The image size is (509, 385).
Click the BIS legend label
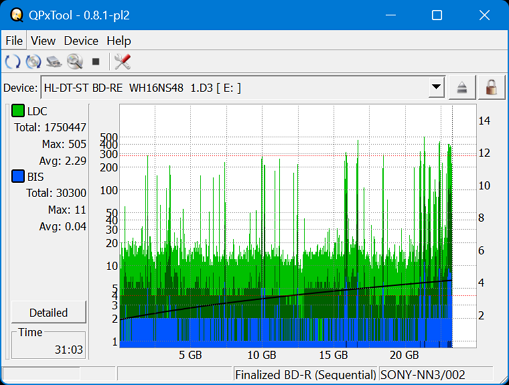(x=35, y=177)
